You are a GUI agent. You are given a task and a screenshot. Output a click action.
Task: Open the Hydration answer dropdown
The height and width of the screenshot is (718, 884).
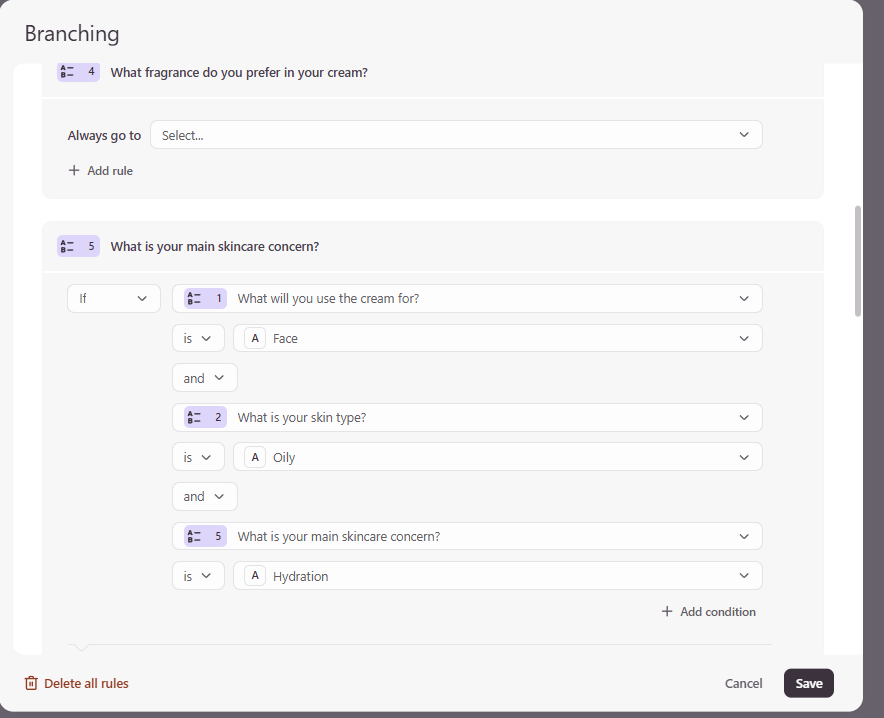(x=497, y=577)
